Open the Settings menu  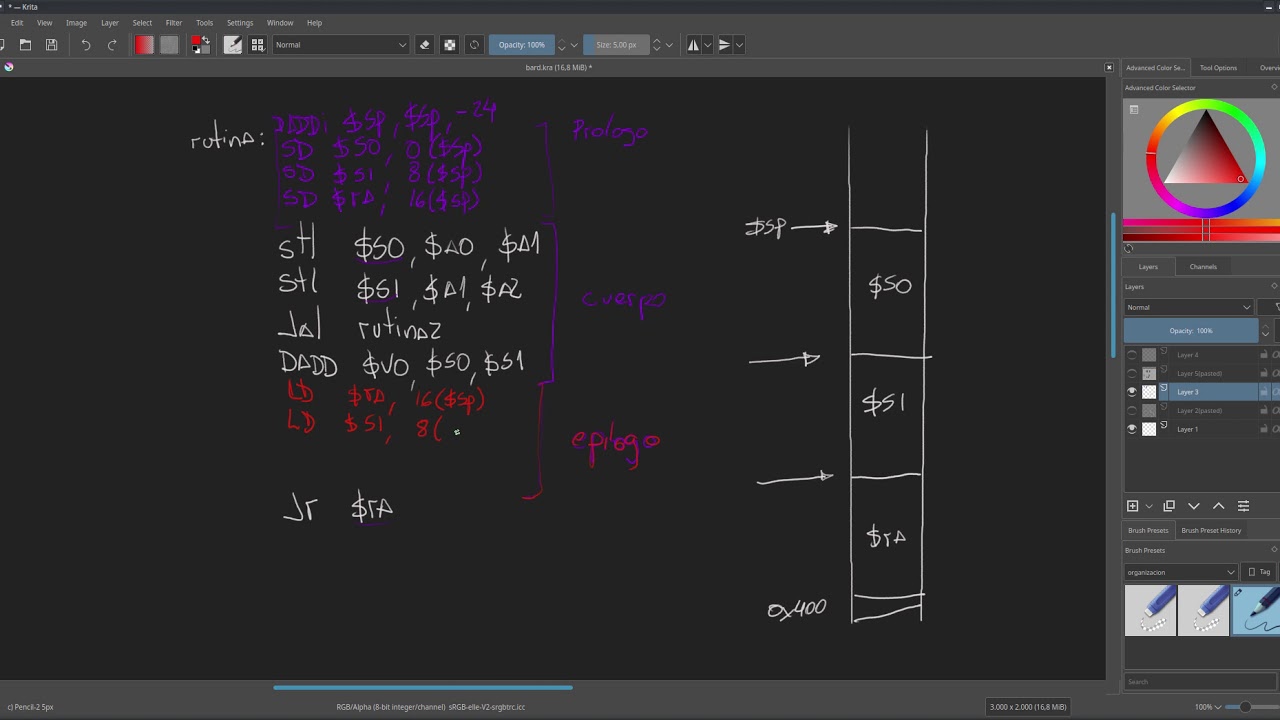pyautogui.click(x=240, y=22)
